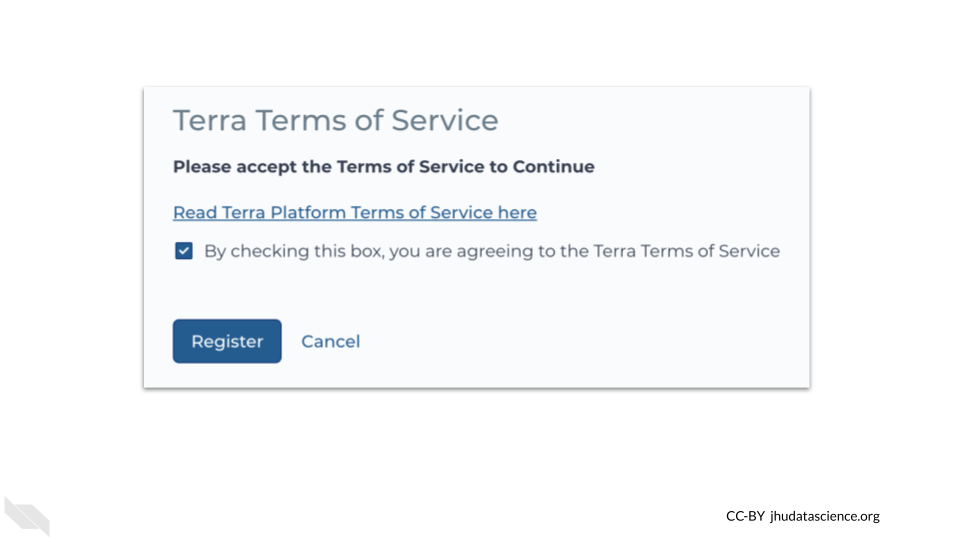Uncheck the Terra Terms of Service checkbox

184,251
